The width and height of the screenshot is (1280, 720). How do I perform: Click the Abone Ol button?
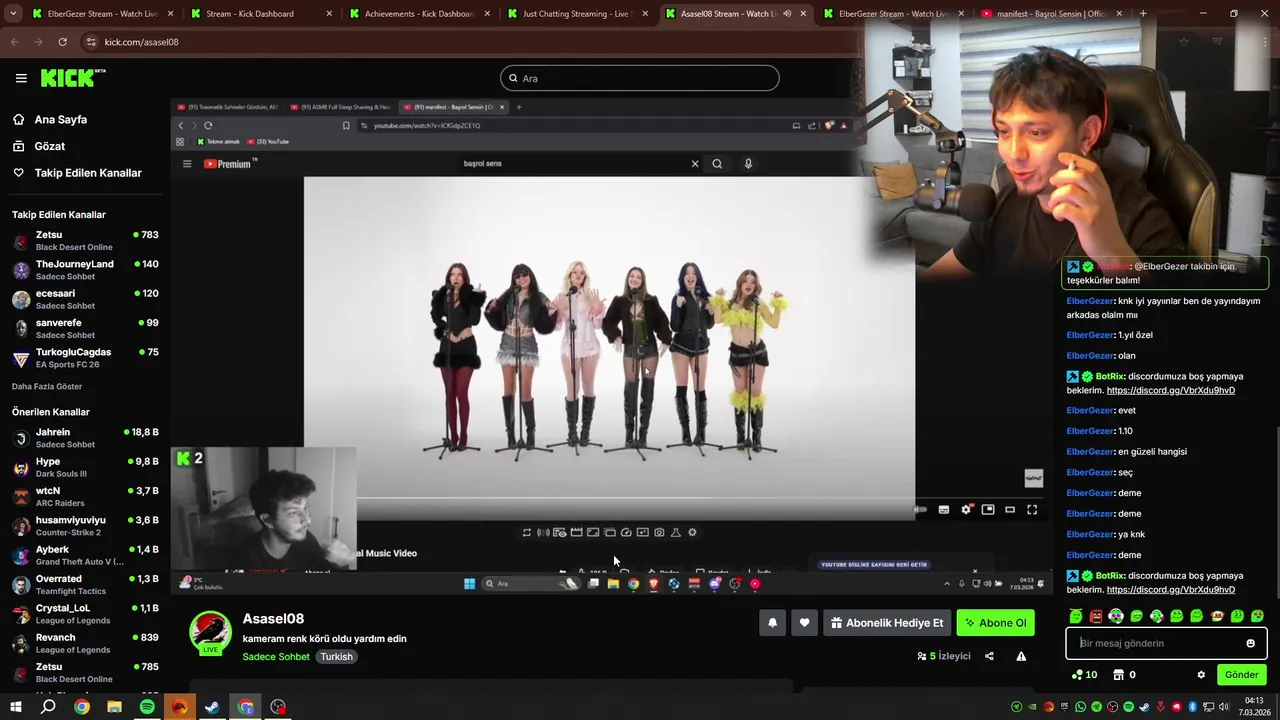[995, 623]
